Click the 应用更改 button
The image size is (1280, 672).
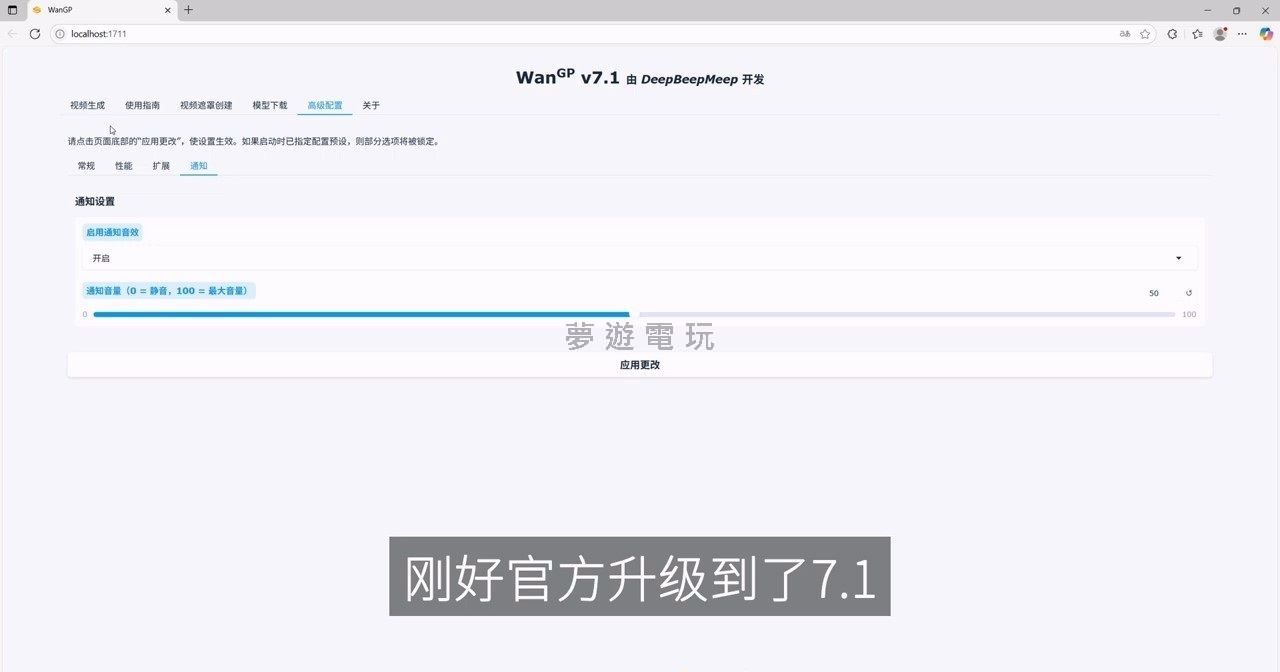(640, 365)
